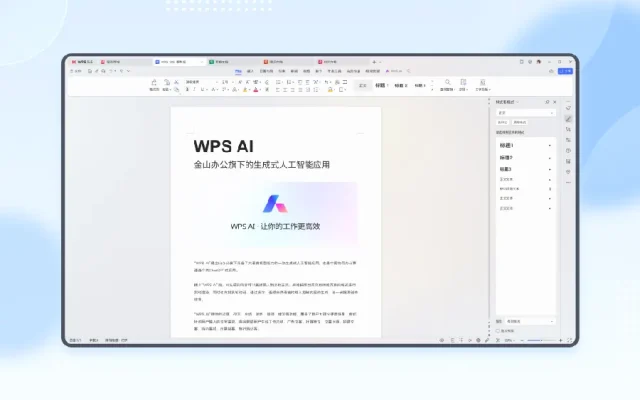Screen dimensions: 640x400
Task: Click the zoom slider in status bar
Action: (x=542, y=340)
